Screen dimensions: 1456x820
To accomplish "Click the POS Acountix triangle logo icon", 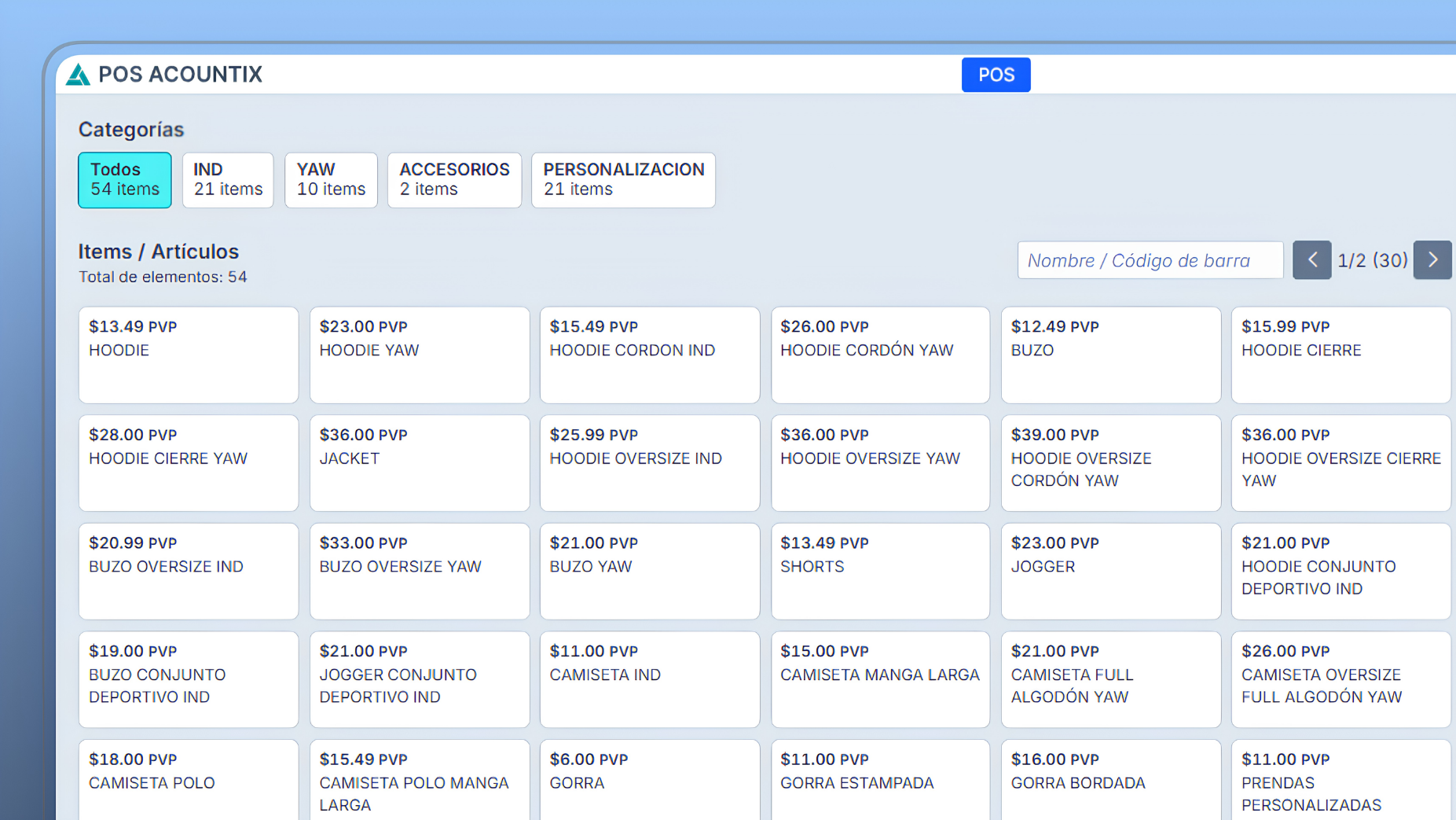I will (x=78, y=75).
